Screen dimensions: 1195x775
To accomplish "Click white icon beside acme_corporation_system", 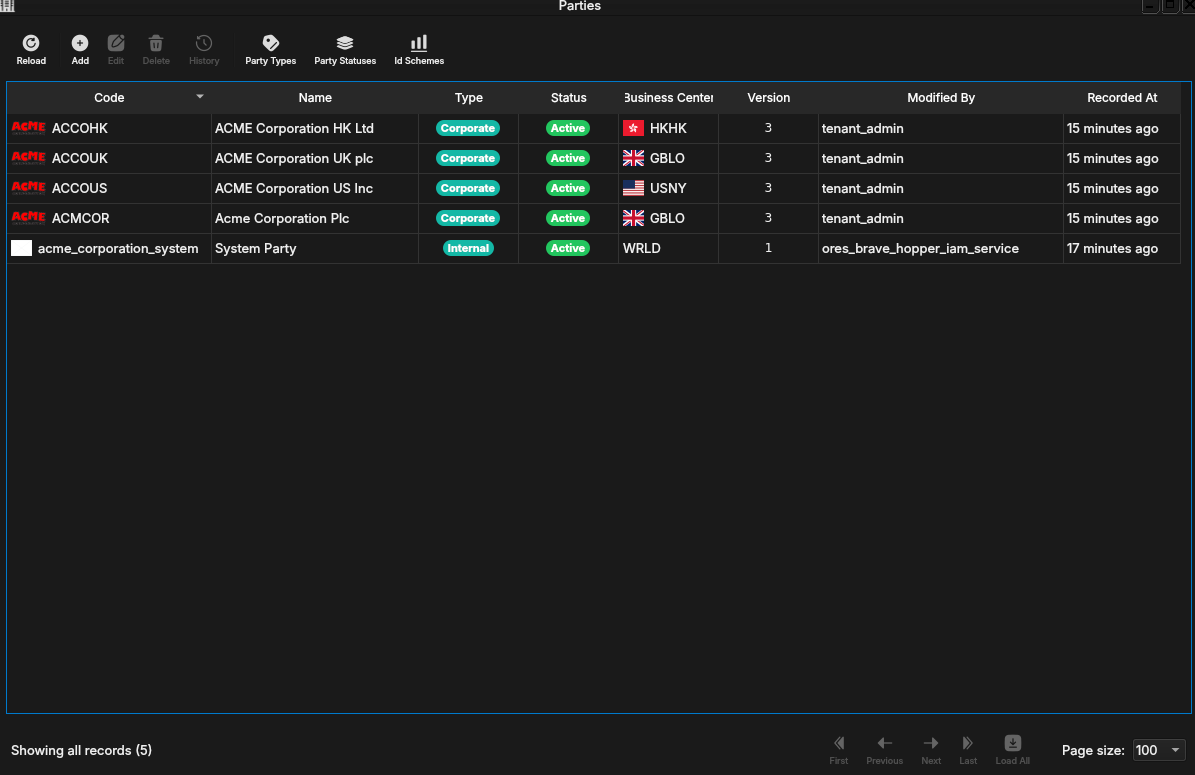I will [x=21, y=248].
